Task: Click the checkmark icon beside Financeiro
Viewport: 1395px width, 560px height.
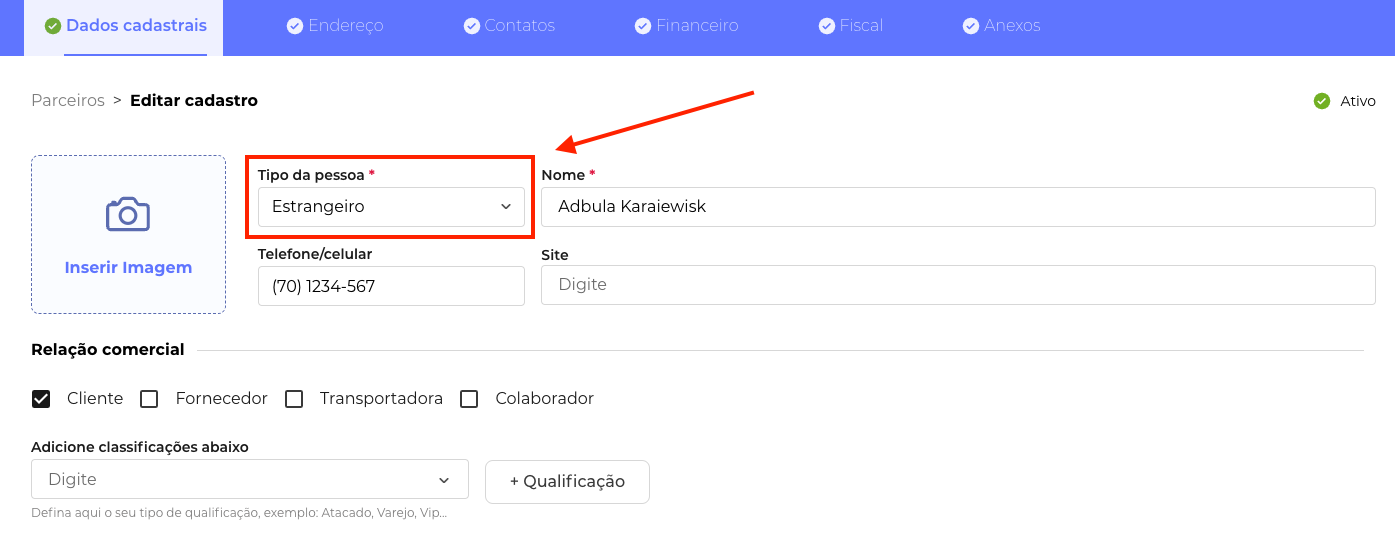Action: pos(643,26)
